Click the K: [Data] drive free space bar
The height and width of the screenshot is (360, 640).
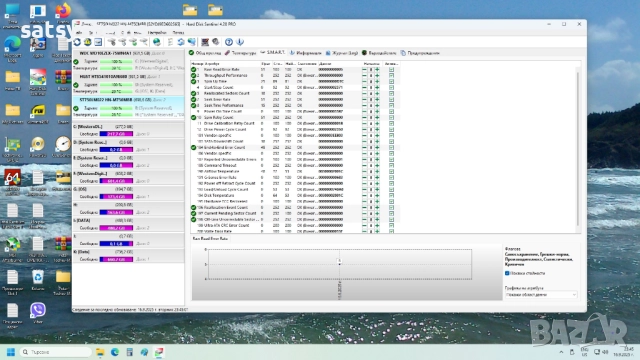[116, 260]
